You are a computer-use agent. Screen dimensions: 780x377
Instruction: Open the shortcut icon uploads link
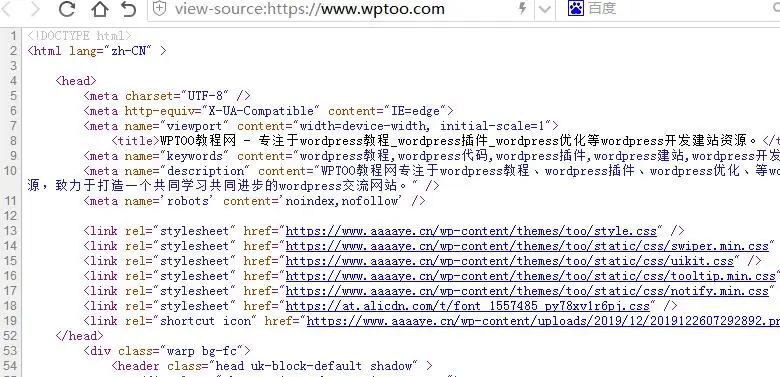[543, 321]
